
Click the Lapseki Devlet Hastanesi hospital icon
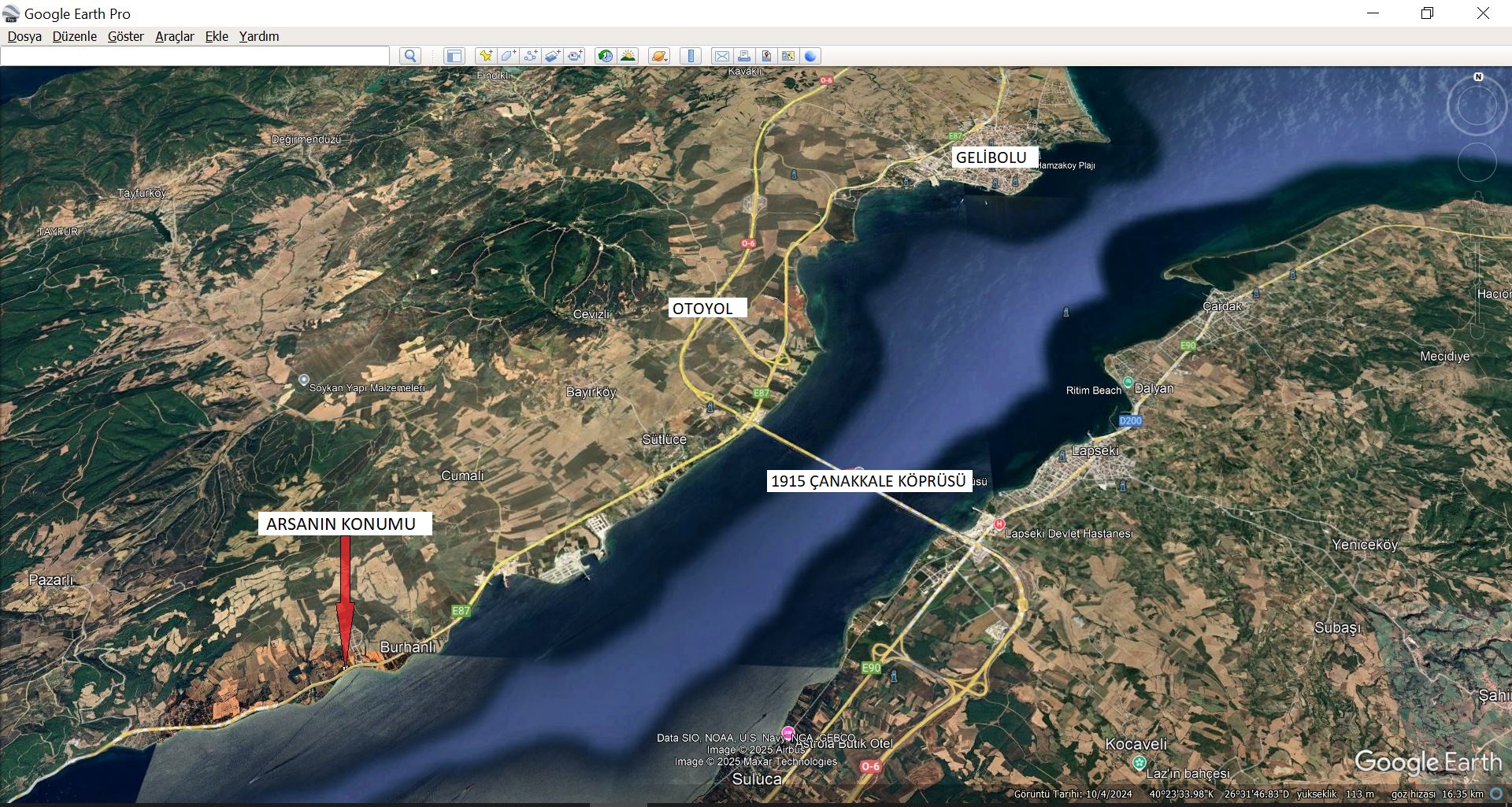(x=999, y=524)
